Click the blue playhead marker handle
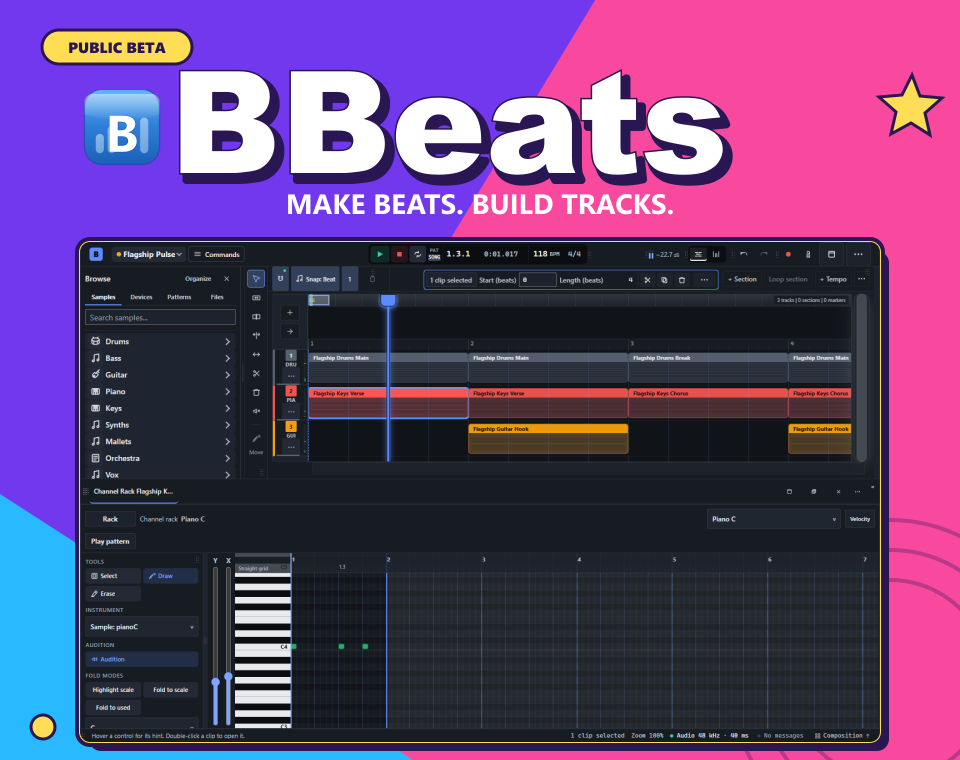Viewport: 960px width, 760px height. coord(388,300)
